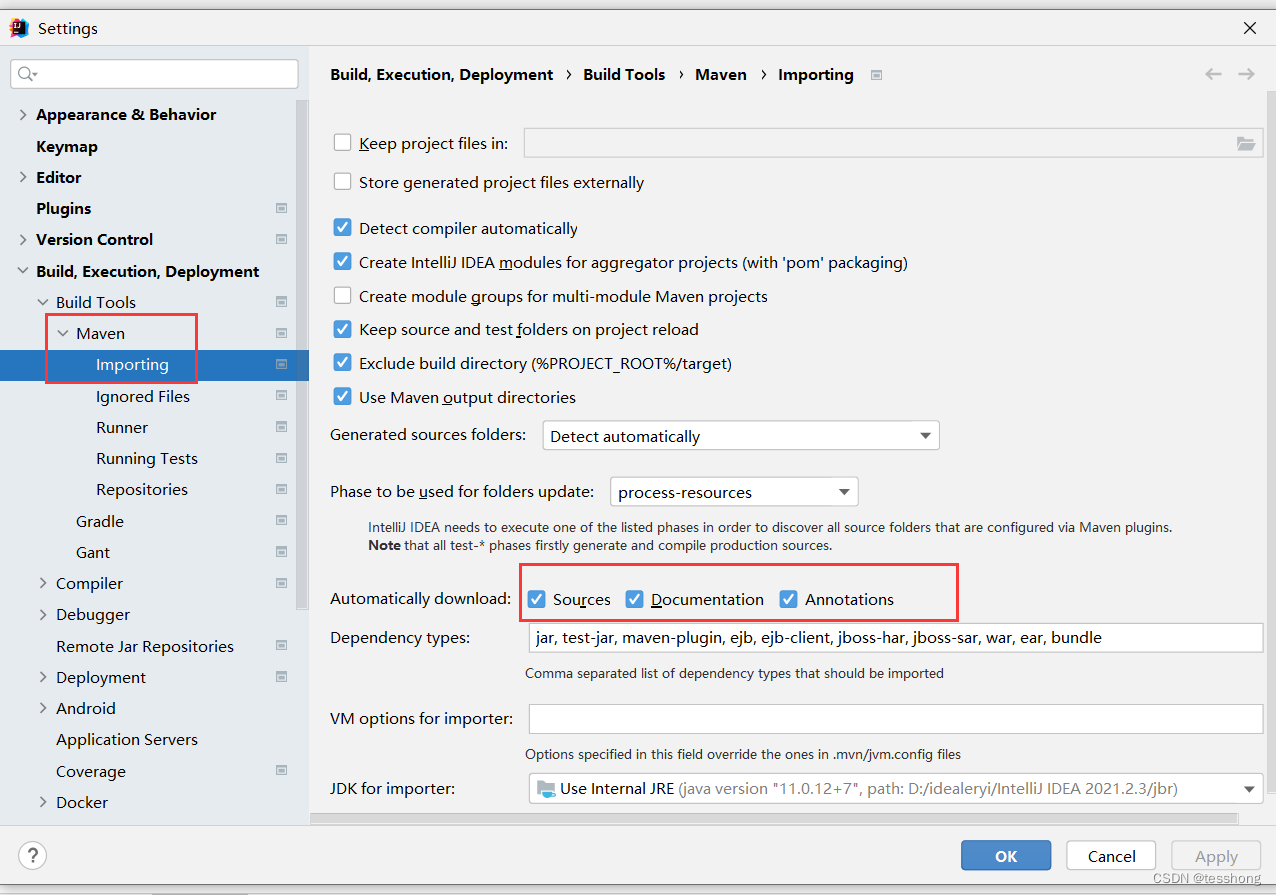Uncheck Exclude build directory option
Screen dimensions: 1276x895
click(x=343, y=363)
